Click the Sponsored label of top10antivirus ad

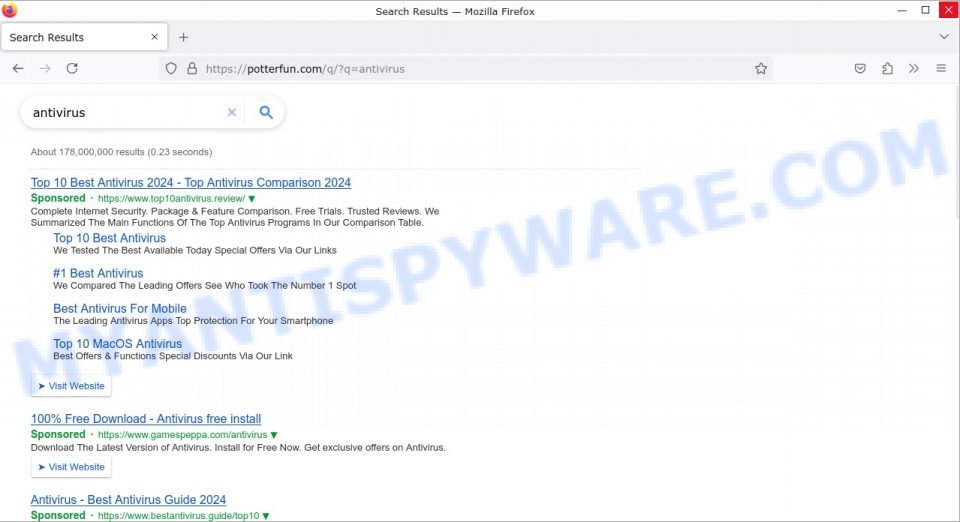pyautogui.click(x=58, y=198)
